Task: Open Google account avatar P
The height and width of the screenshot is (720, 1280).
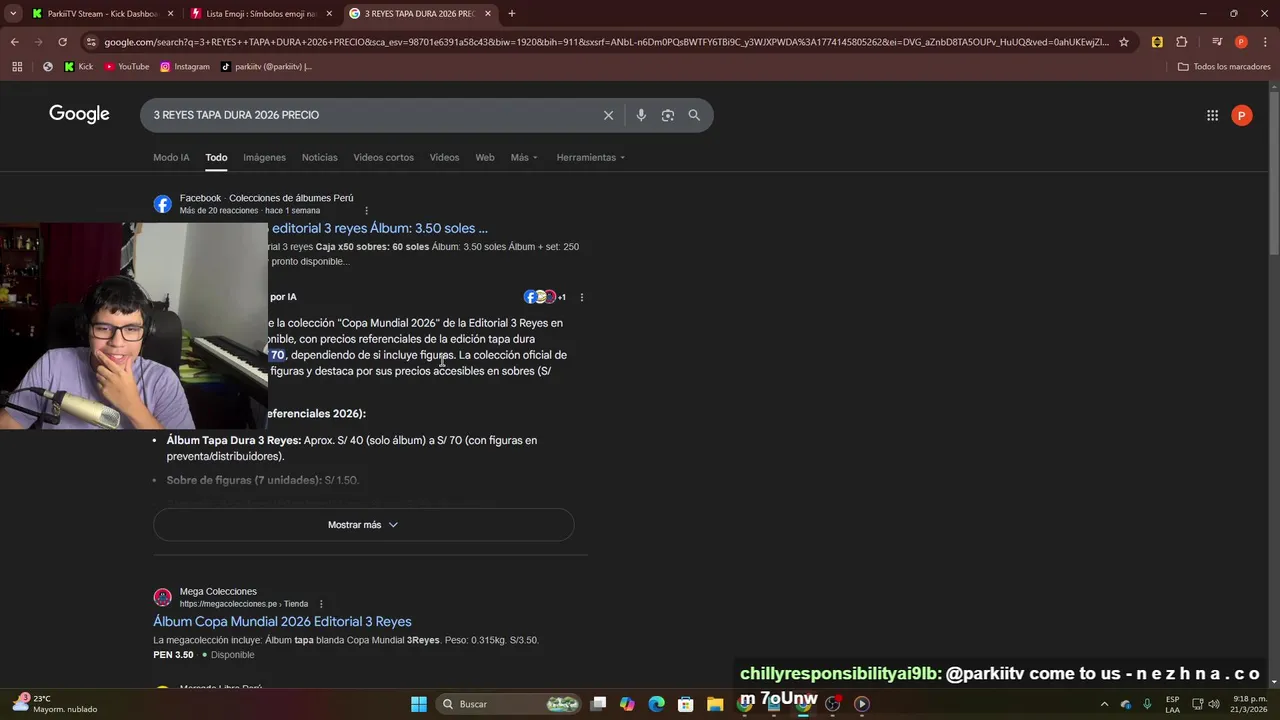Action: [1241, 115]
